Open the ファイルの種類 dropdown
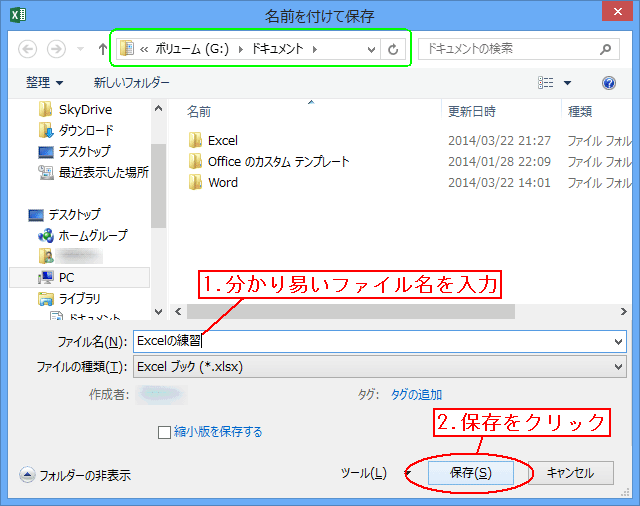 378,367
